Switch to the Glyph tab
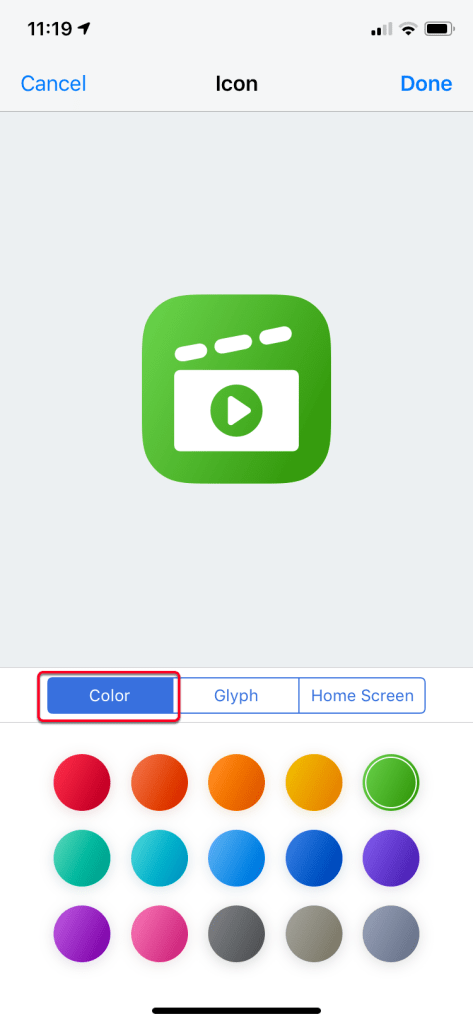The width and height of the screenshot is (473, 1024). coord(236,696)
